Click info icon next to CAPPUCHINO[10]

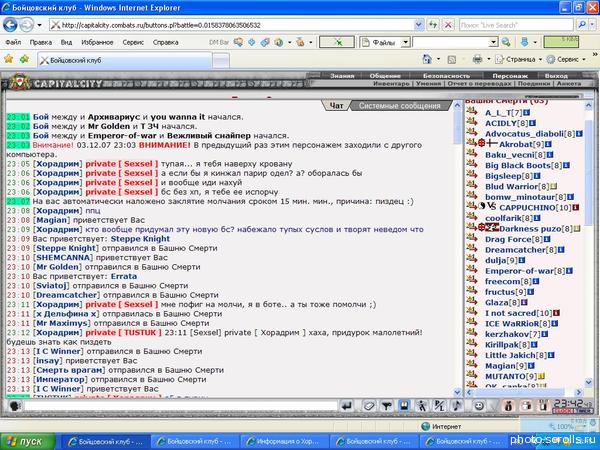pyautogui.click(x=576, y=207)
